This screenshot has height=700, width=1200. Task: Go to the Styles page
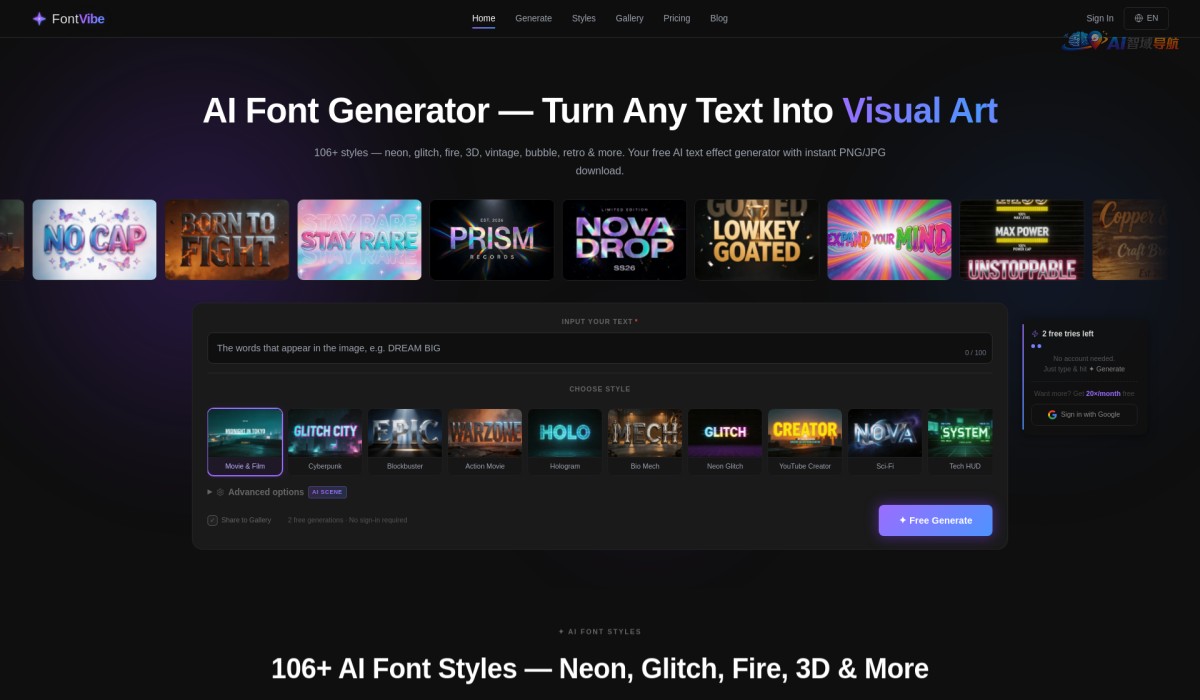coord(584,18)
